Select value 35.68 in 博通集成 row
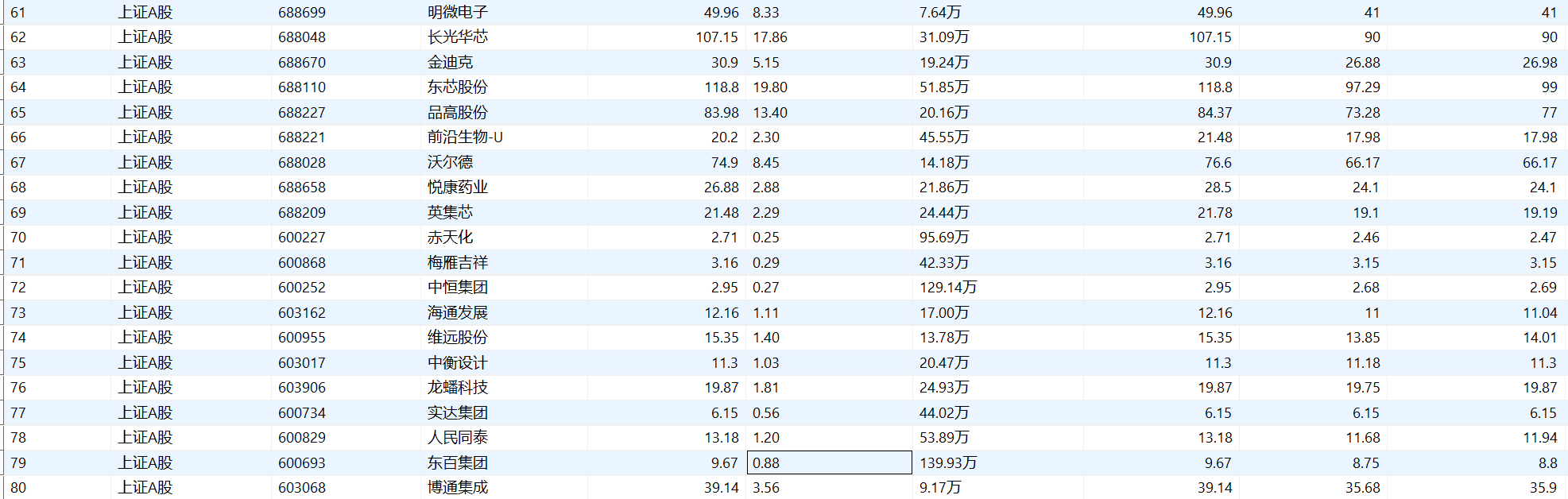Image resolution: width=1568 pixels, height=499 pixels. (1363, 488)
